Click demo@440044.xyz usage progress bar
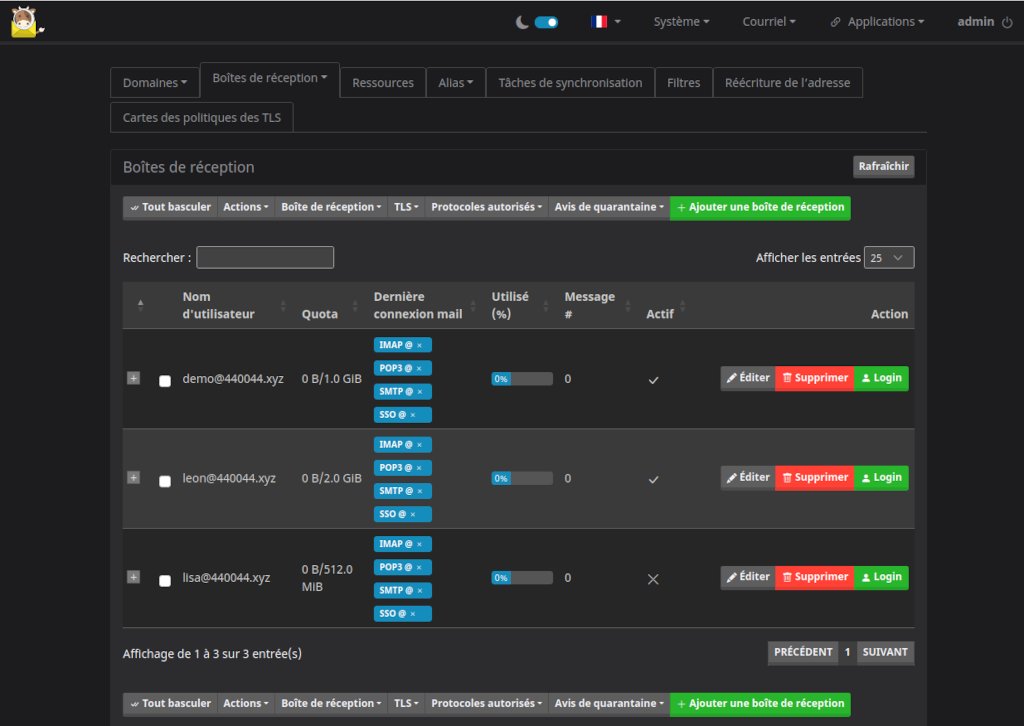The width and height of the screenshot is (1024, 726). coord(522,379)
